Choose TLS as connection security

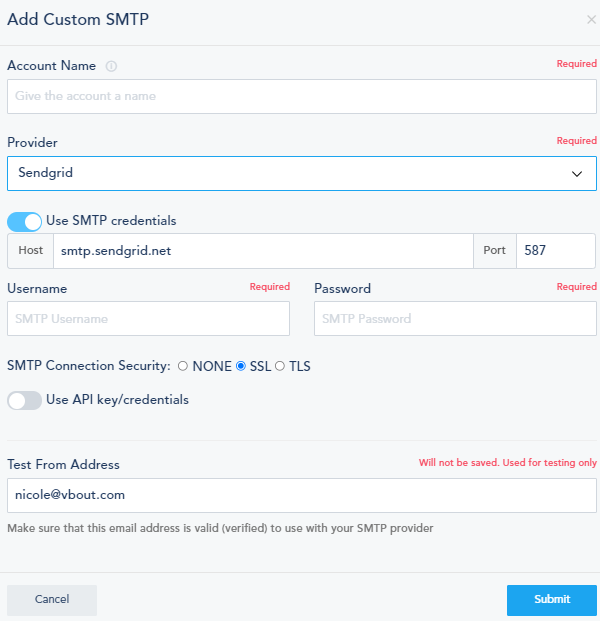[280, 366]
